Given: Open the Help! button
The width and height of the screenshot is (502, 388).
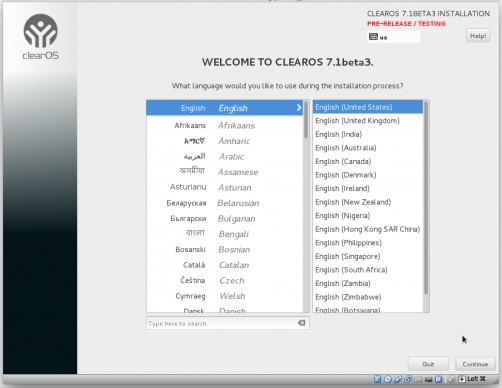Looking at the screenshot, I should (x=478, y=36).
